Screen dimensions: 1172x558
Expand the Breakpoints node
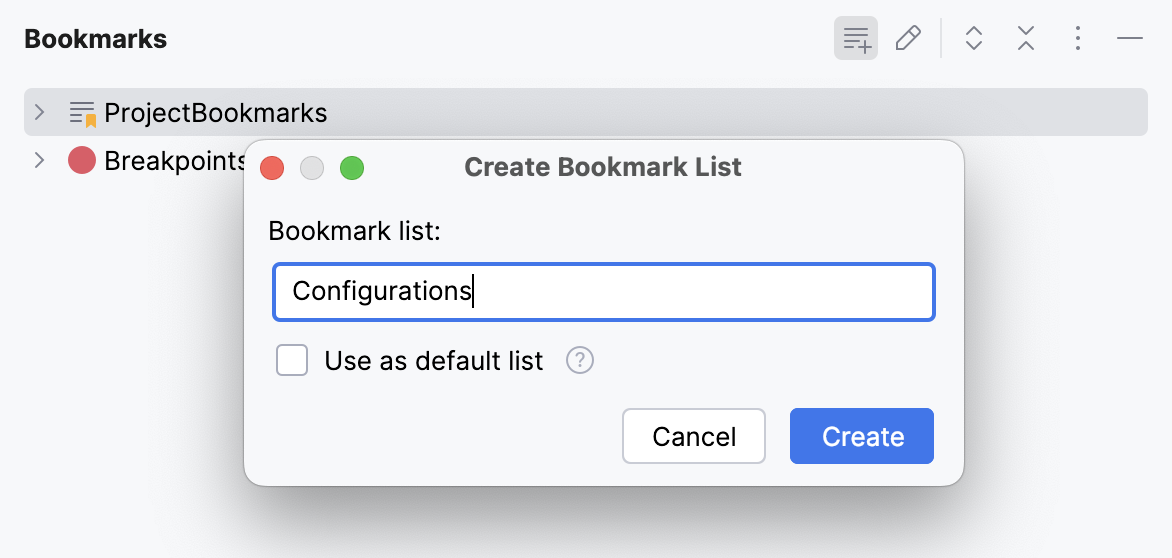pos(39,160)
